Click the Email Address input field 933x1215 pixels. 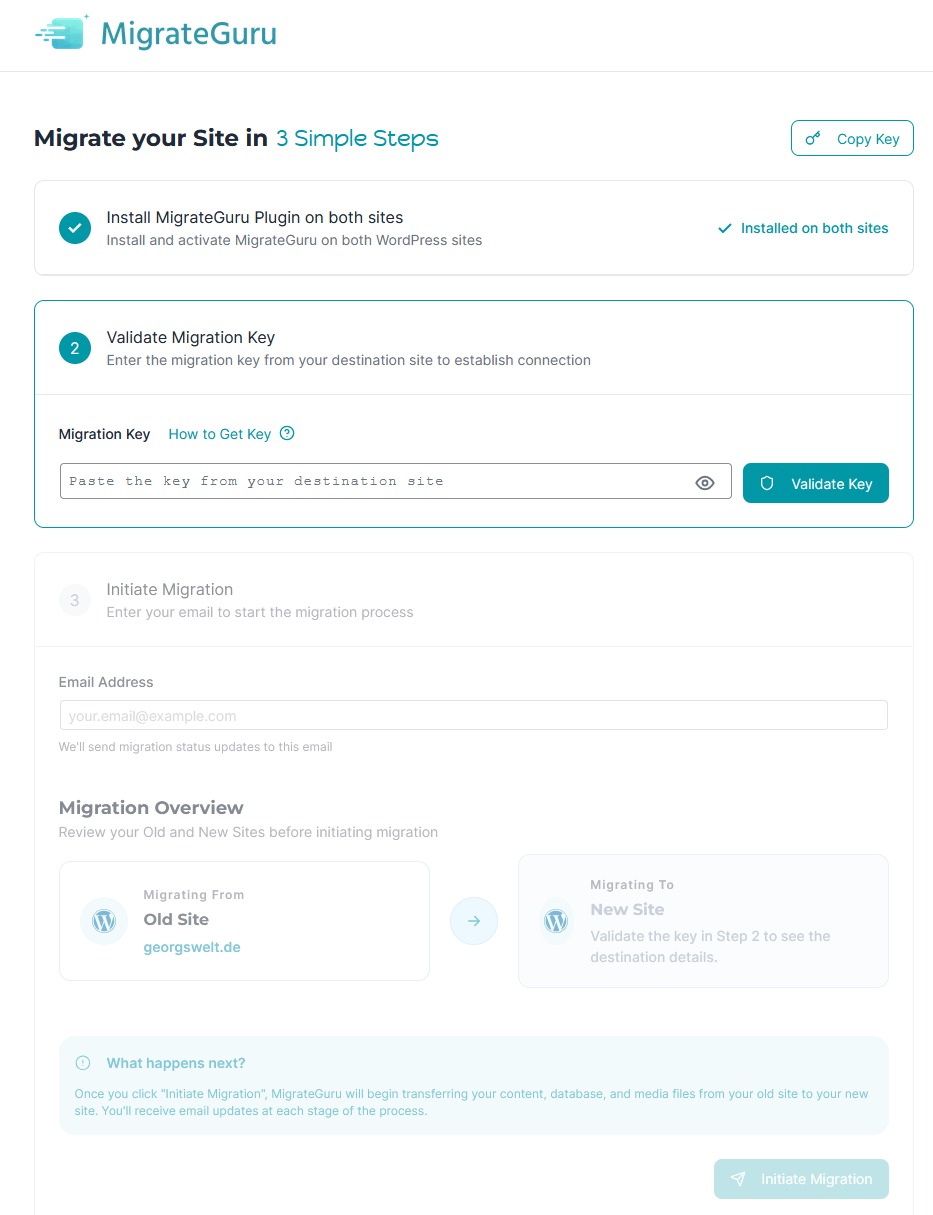[x=473, y=716]
